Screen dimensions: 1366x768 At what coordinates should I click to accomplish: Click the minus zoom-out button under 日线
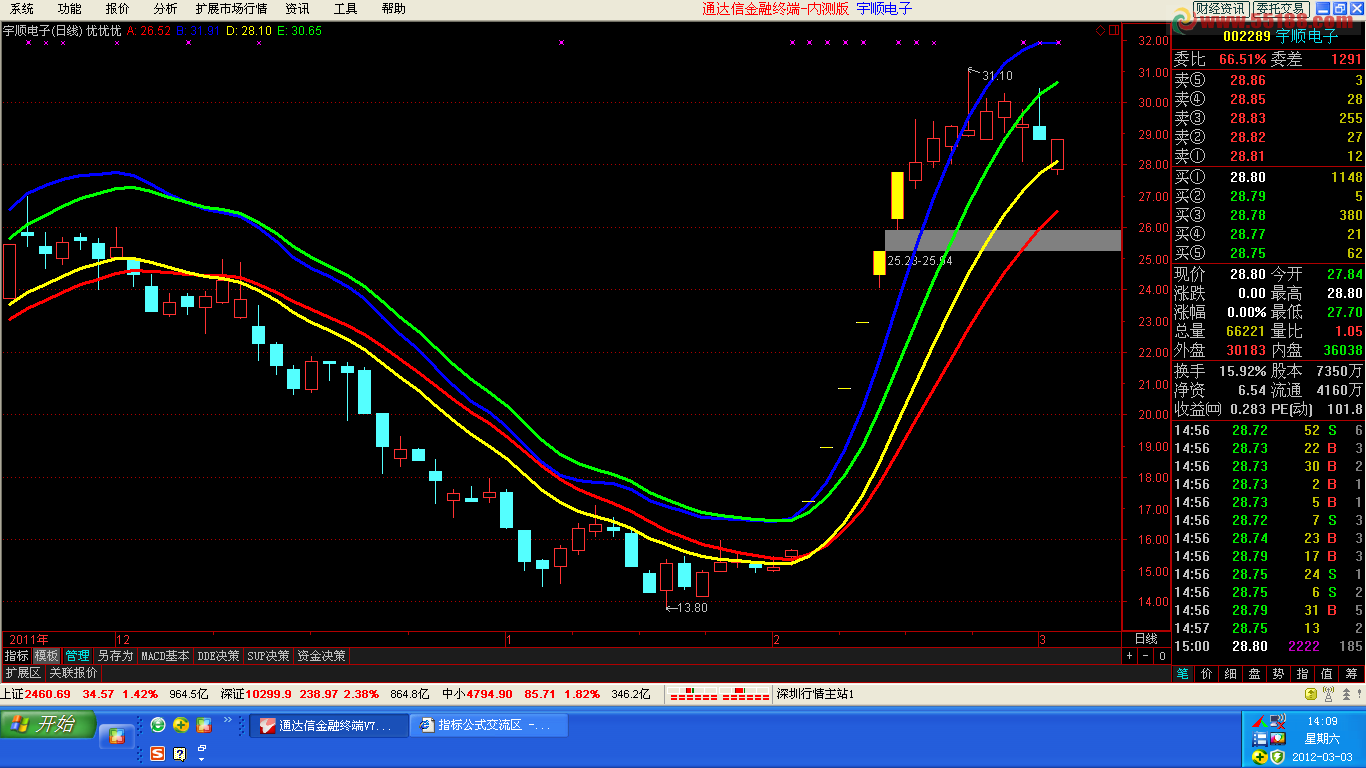pyautogui.click(x=1145, y=656)
